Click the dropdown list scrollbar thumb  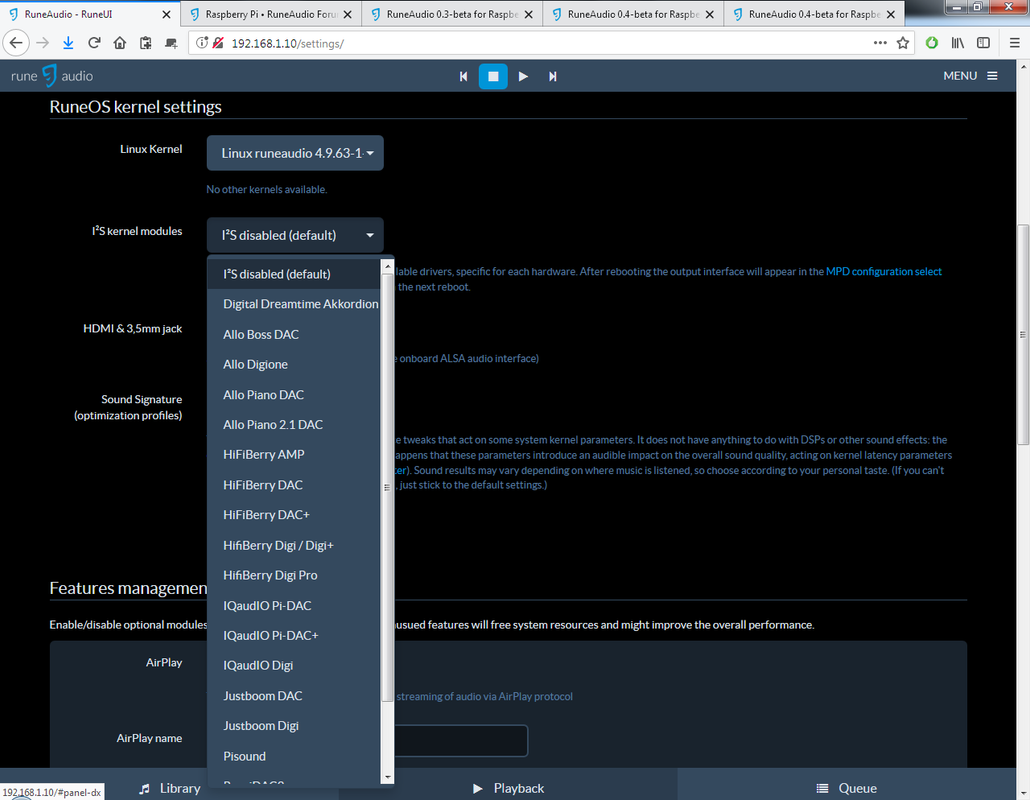(387, 487)
